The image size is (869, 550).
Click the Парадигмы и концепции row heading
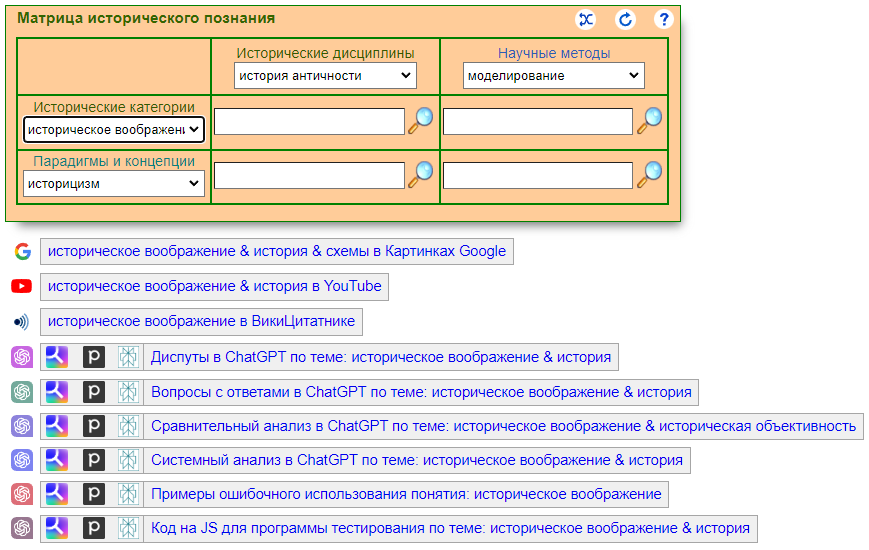pos(114,161)
